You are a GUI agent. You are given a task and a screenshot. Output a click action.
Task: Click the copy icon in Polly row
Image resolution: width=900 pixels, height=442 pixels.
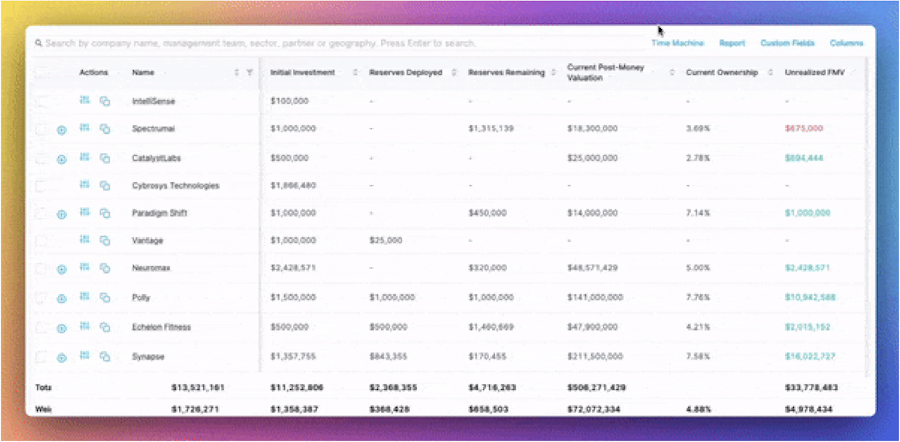pos(104,297)
